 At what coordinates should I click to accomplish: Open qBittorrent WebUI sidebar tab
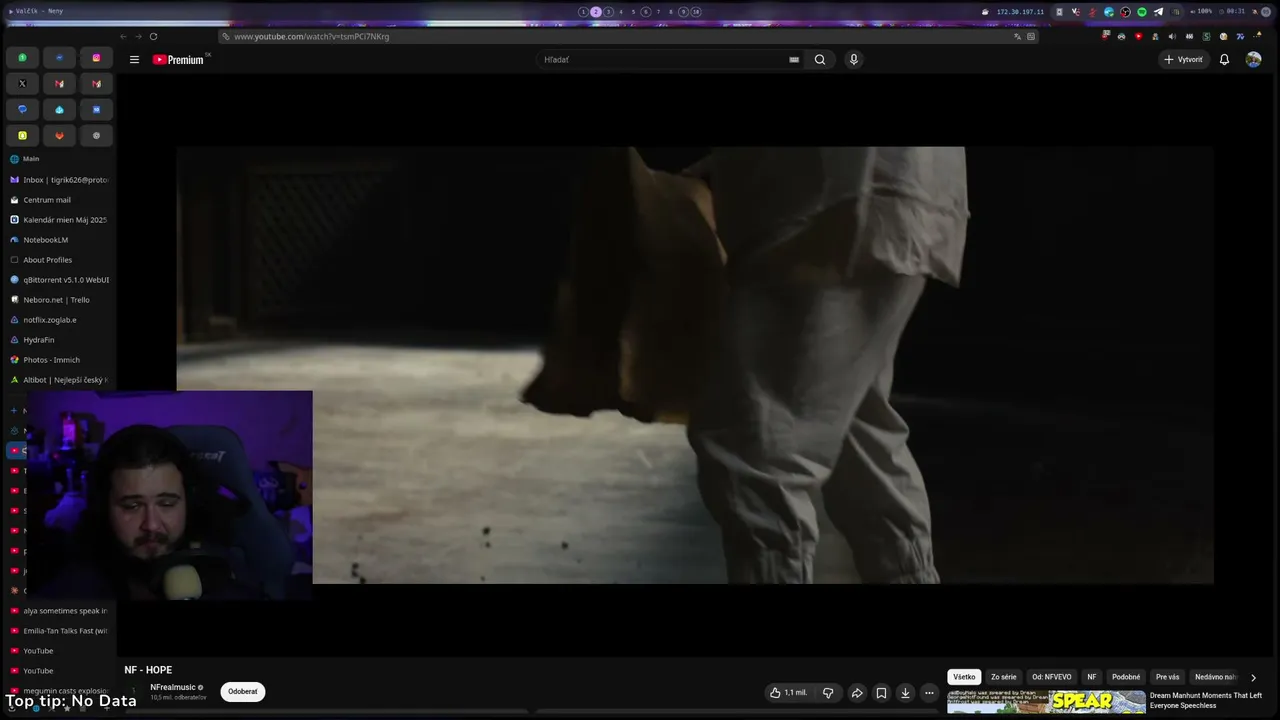[x=59, y=280]
